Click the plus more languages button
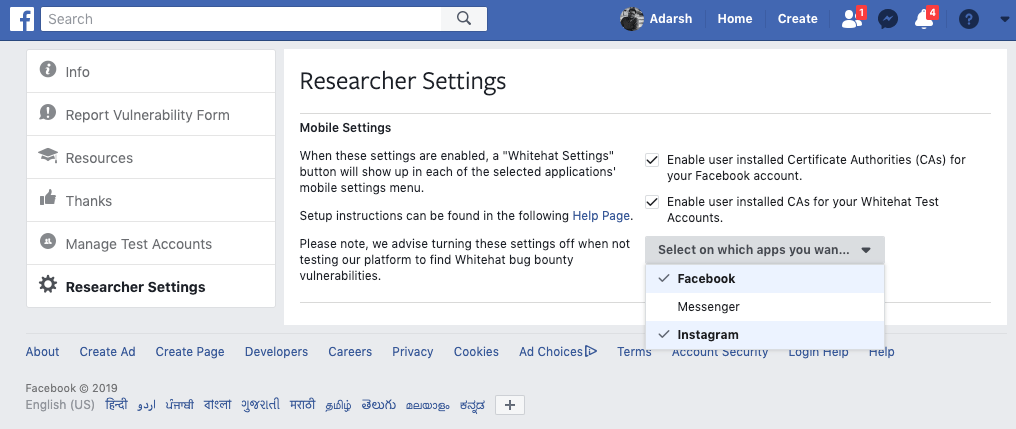Image resolution: width=1016 pixels, height=429 pixels. pyautogui.click(x=510, y=405)
